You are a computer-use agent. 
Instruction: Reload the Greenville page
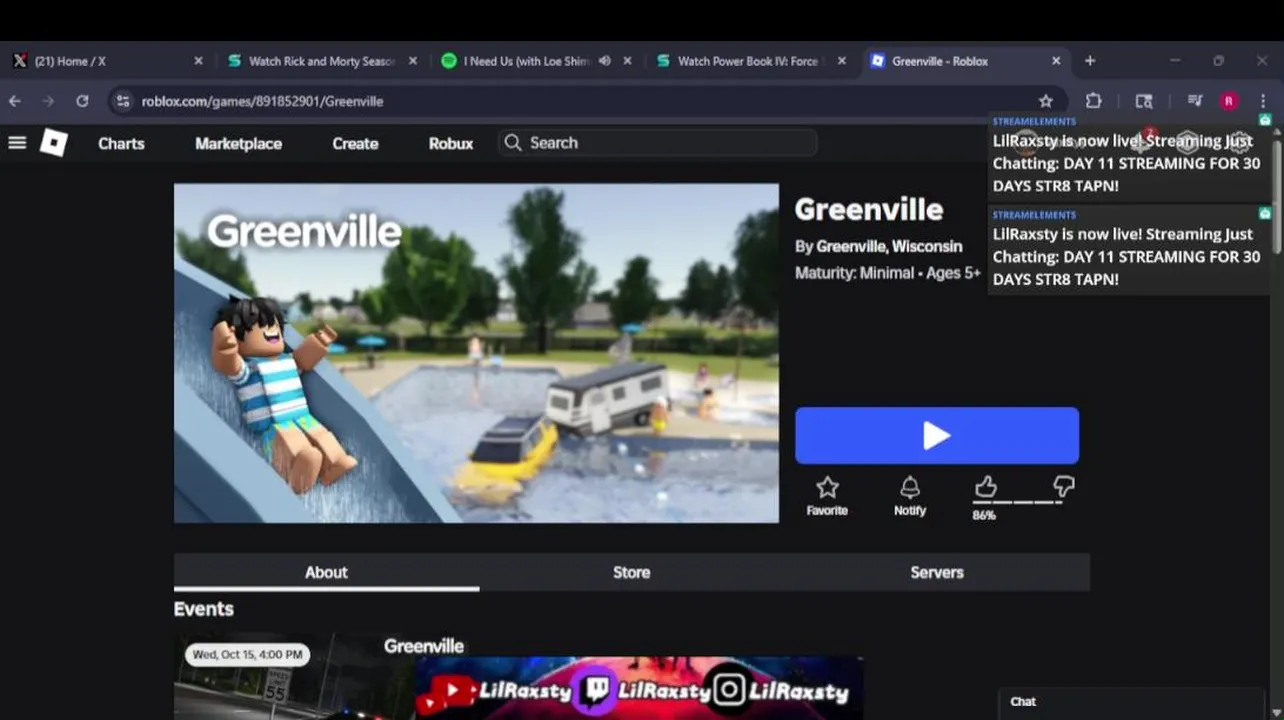pos(82,101)
